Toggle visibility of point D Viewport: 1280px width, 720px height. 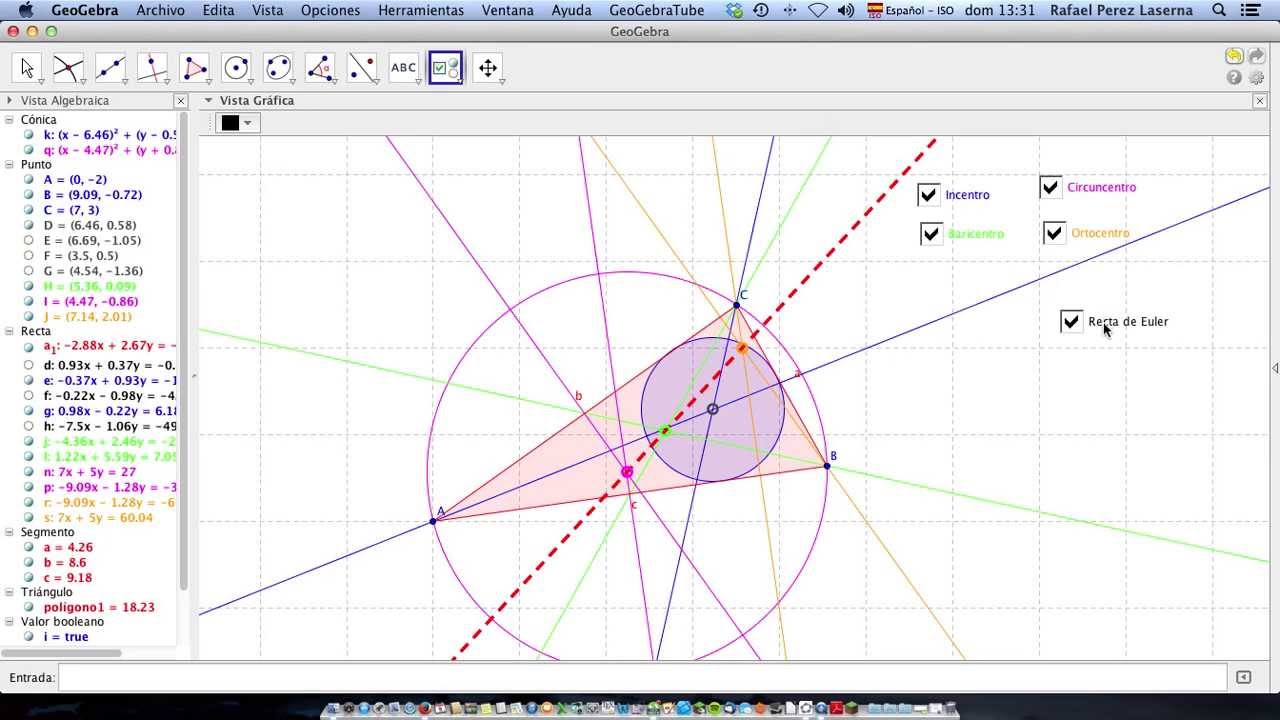[x=30, y=225]
